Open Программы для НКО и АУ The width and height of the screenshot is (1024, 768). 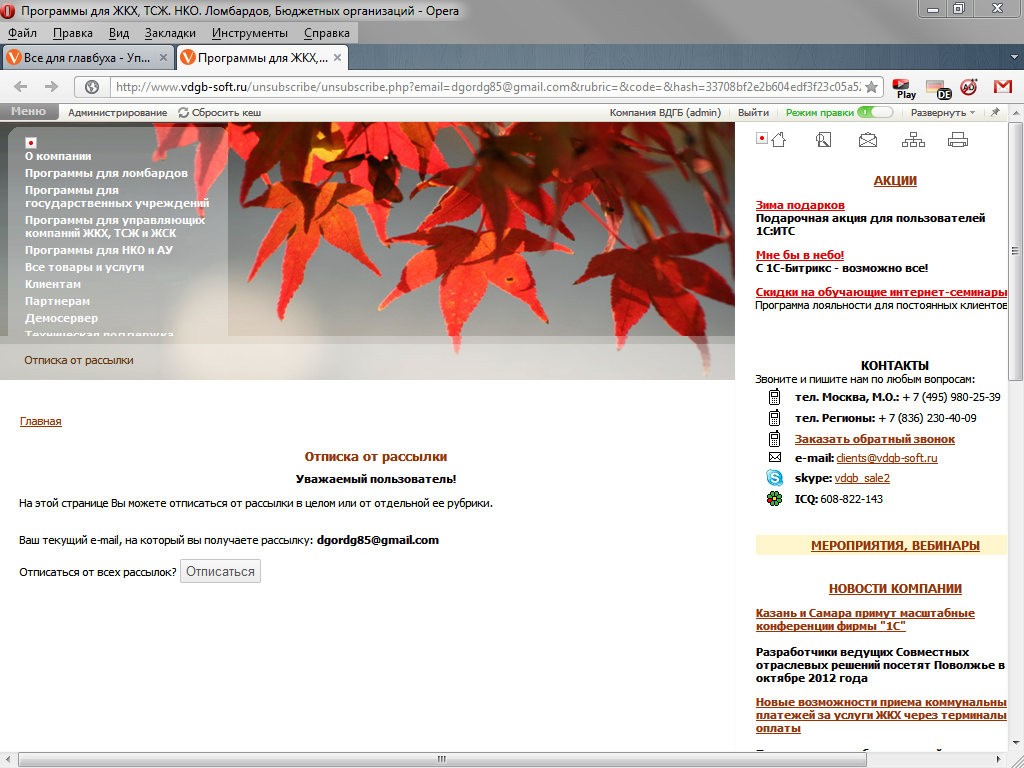99,250
